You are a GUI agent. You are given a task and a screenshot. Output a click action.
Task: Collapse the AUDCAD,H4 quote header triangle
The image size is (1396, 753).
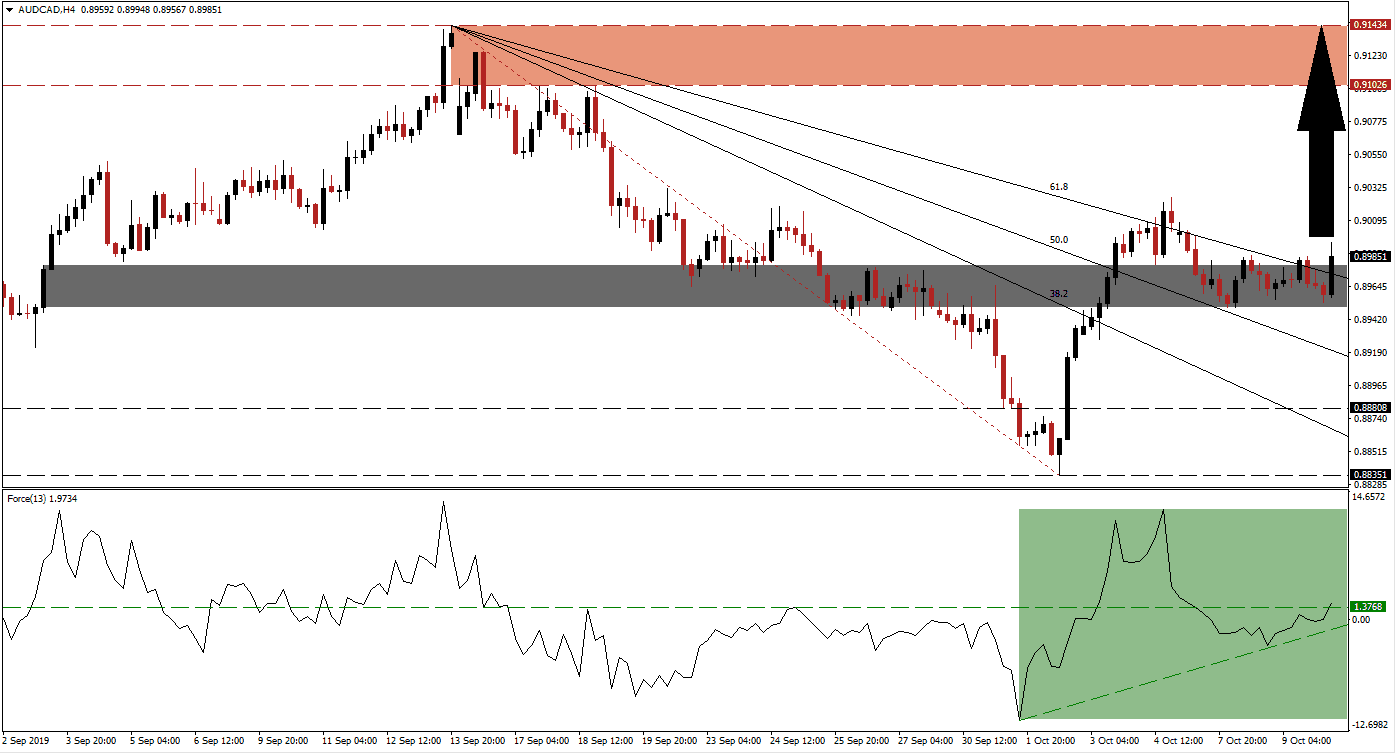point(10,7)
